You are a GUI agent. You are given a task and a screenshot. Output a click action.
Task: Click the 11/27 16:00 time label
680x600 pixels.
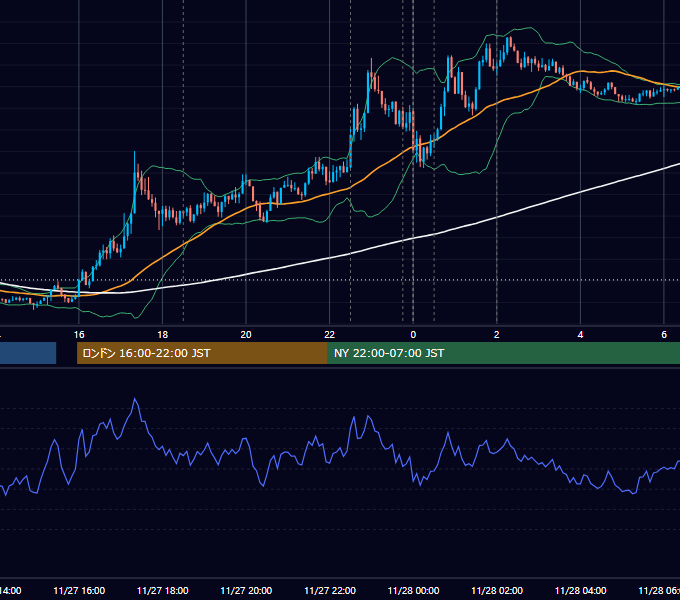click(79, 590)
